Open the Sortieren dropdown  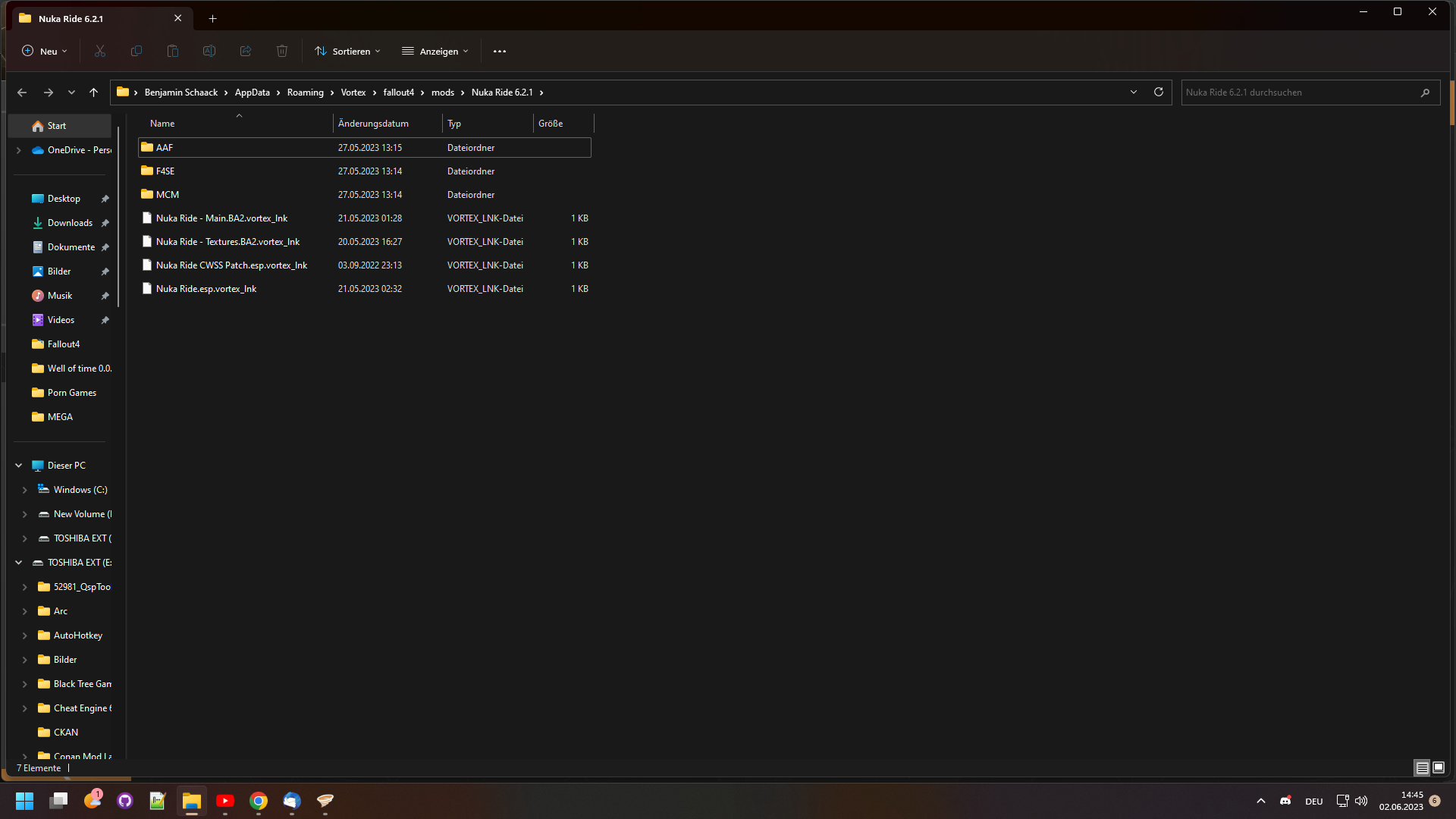coord(347,51)
